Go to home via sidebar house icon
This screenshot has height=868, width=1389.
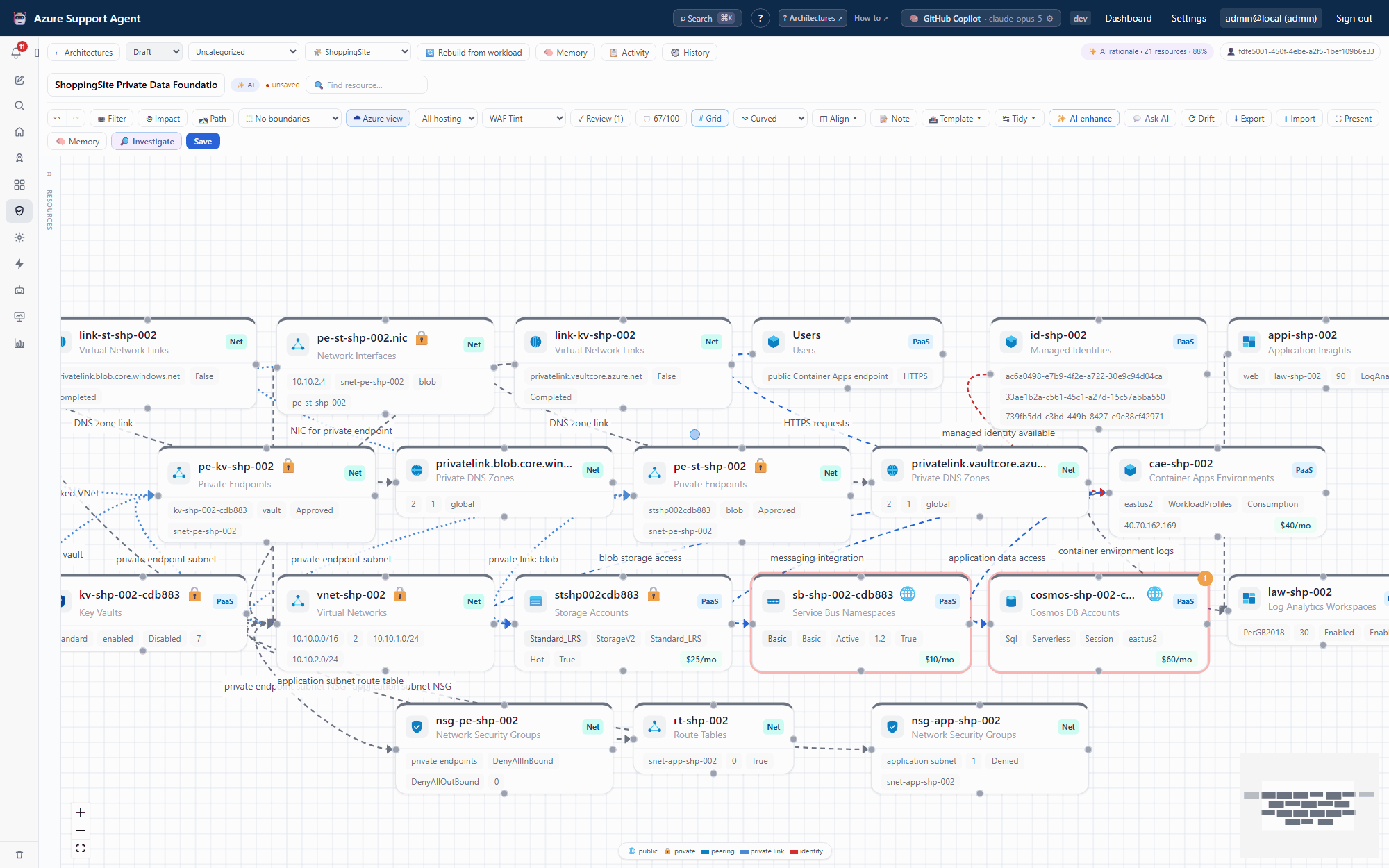click(x=19, y=132)
